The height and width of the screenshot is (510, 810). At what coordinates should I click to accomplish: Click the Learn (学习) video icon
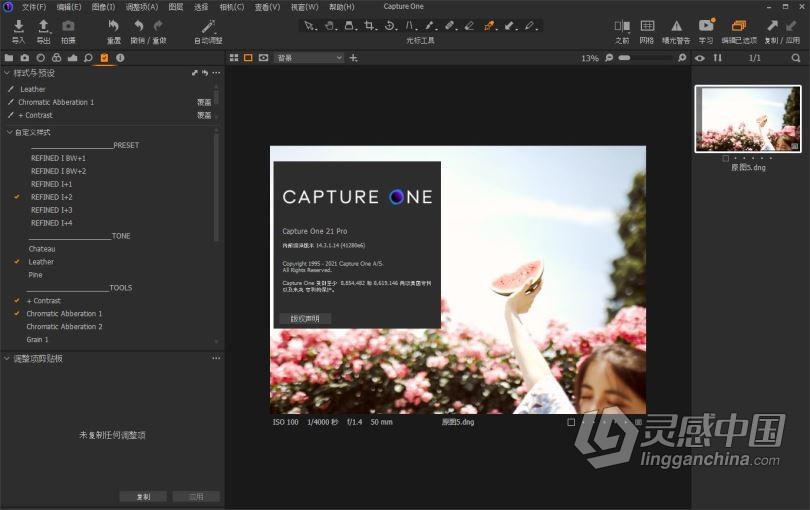click(x=706, y=25)
